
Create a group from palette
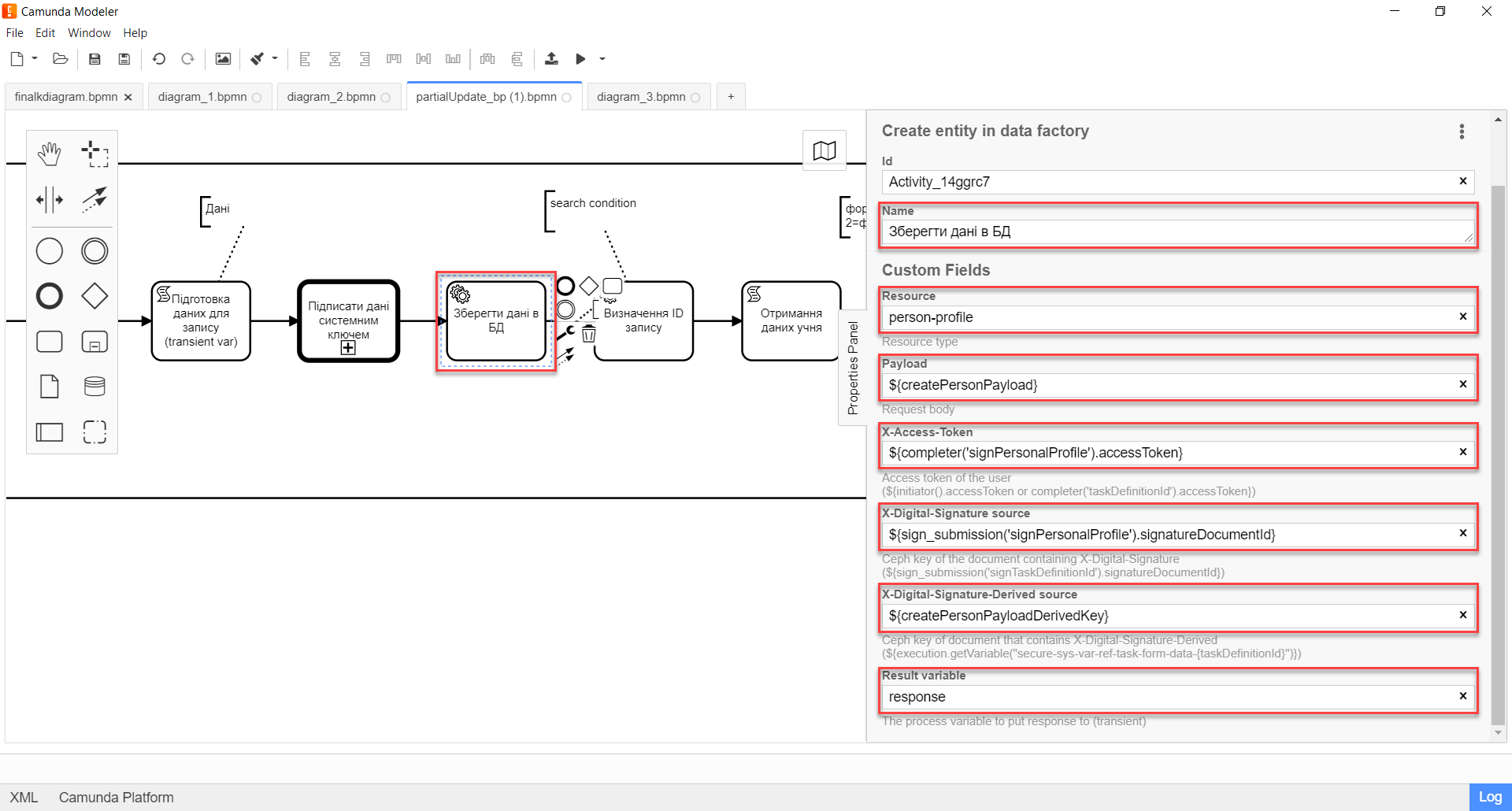point(94,431)
